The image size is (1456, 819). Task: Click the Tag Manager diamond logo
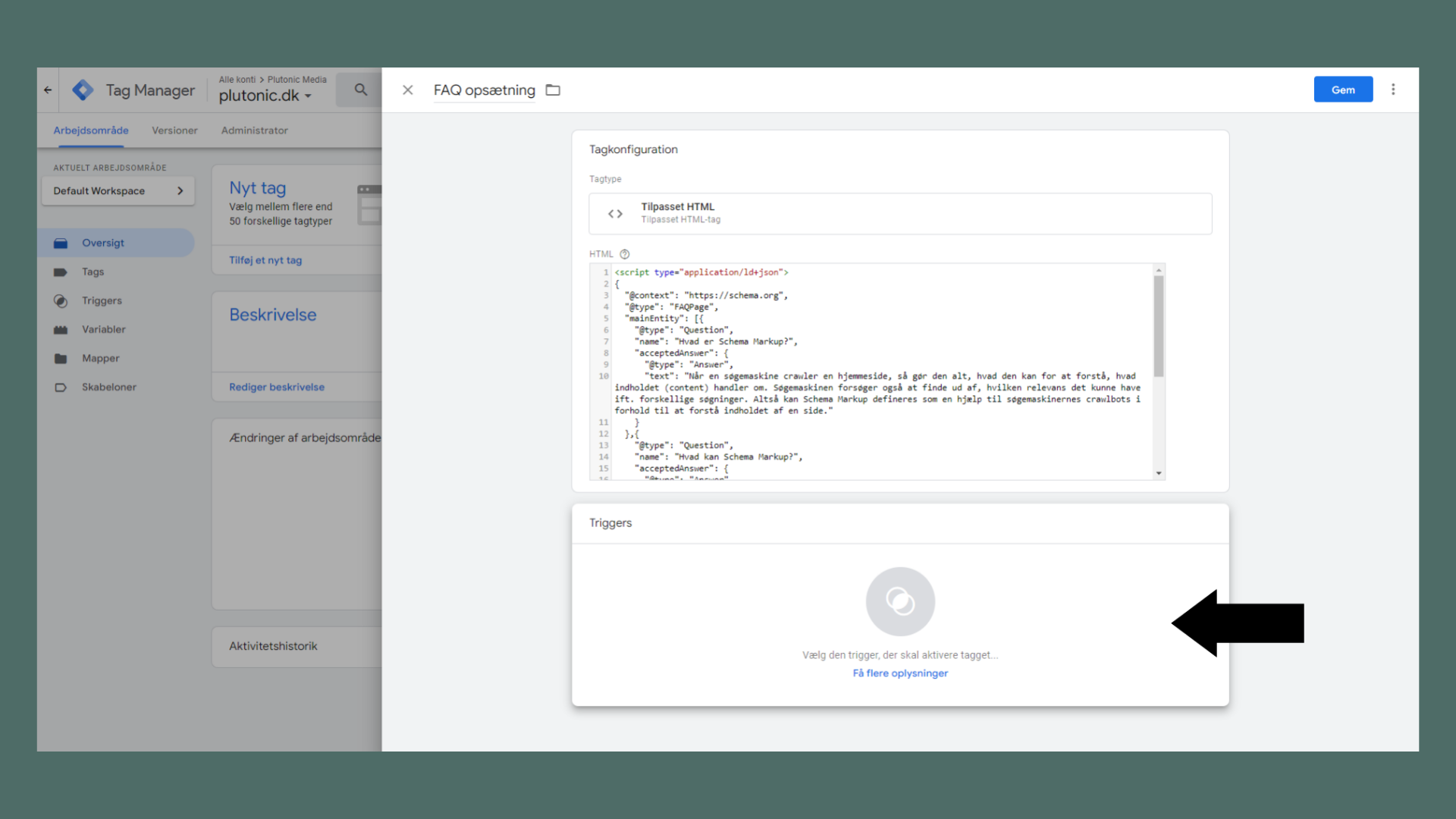83,90
